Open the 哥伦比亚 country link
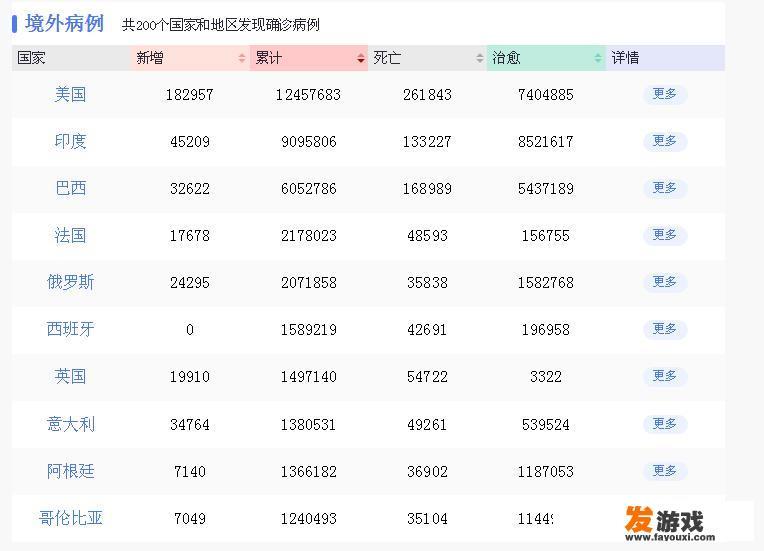This screenshot has width=764, height=551. tap(71, 518)
